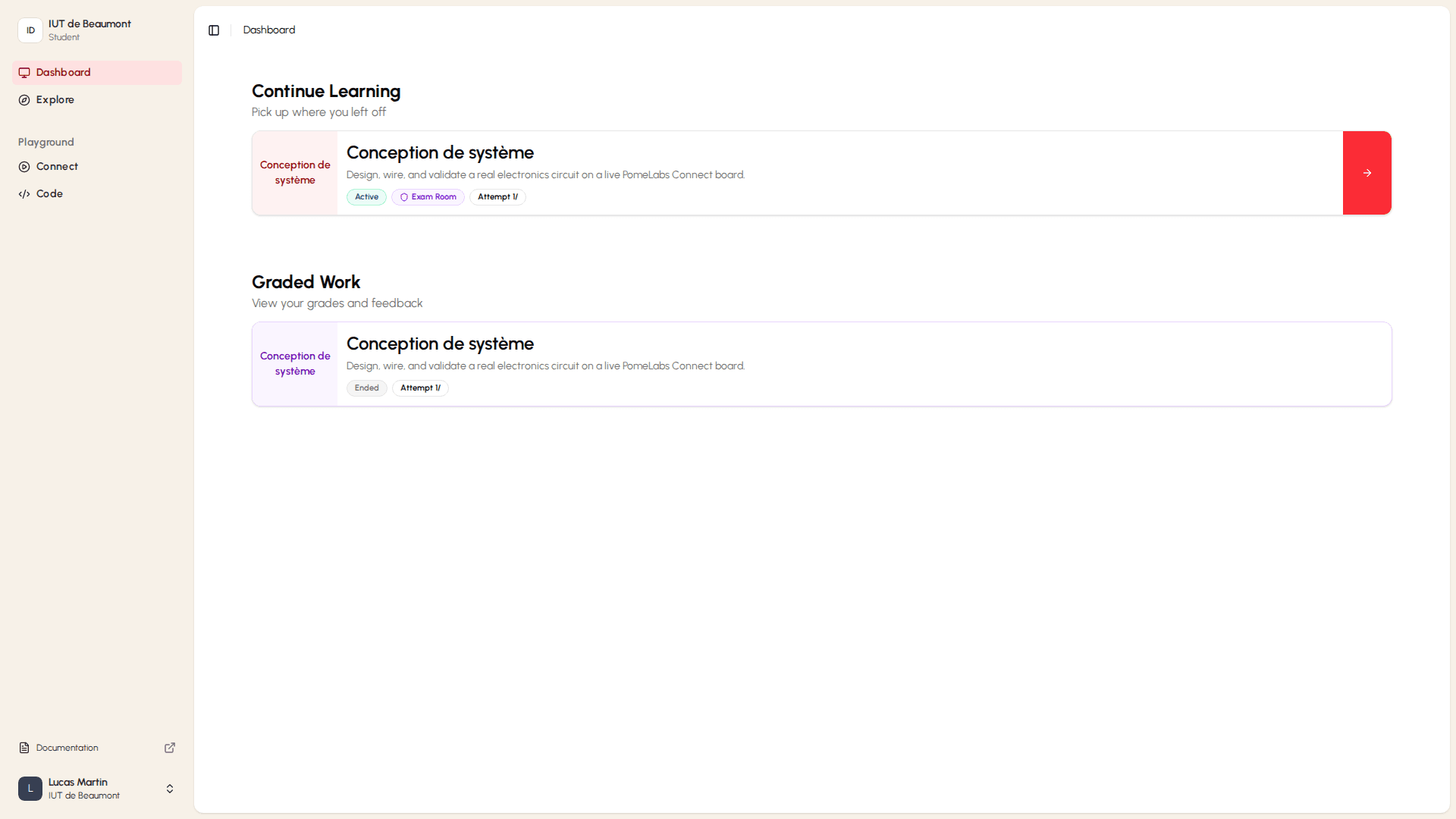Open the IUT de Beaumont organization menu
The image size is (1456, 819).
[x=97, y=30]
